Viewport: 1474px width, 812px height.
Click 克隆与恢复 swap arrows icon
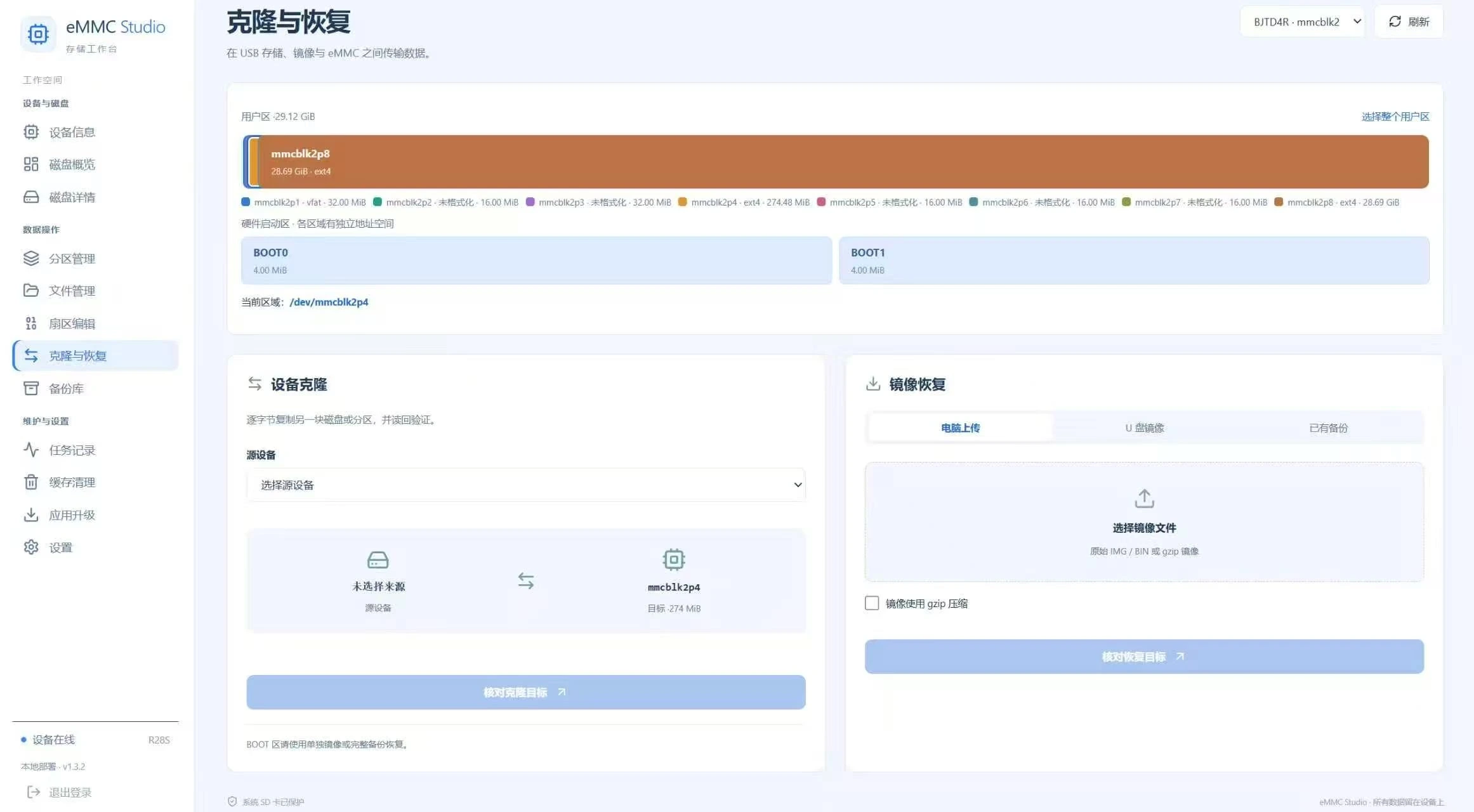[x=31, y=355]
